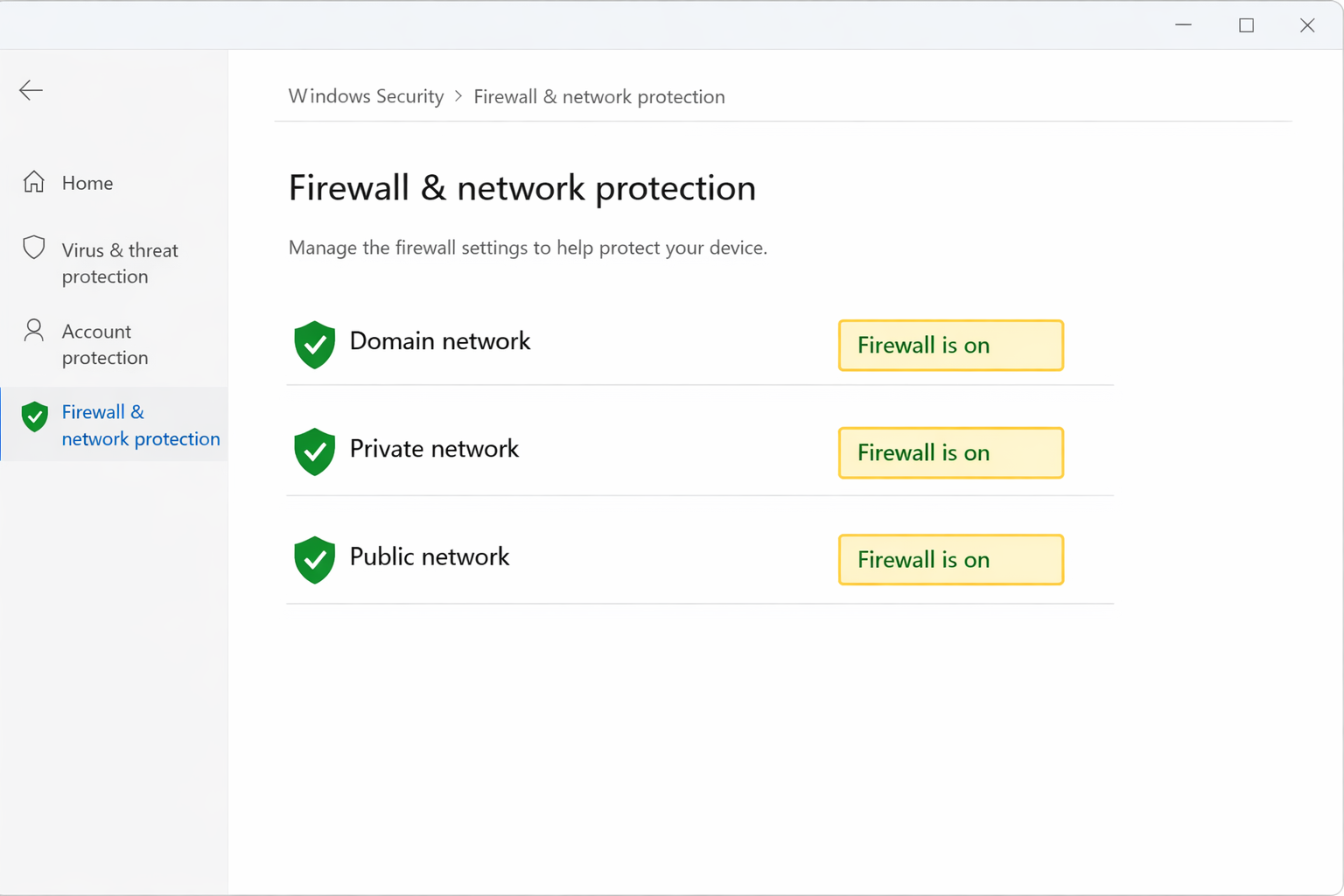Click the Virus & threat shield icon

point(34,248)
